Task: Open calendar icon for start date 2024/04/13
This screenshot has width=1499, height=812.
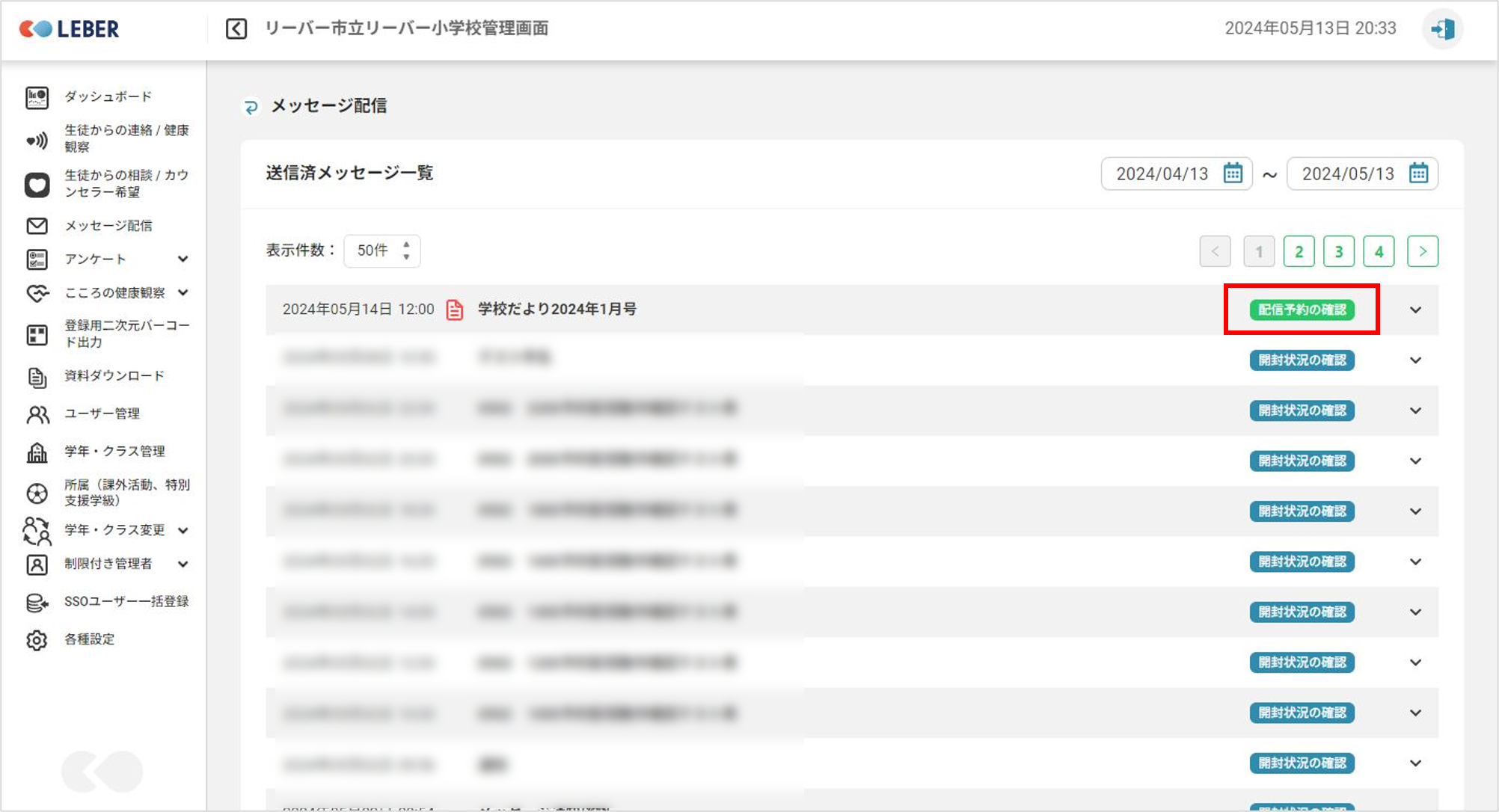Action: click(1233, 173)
